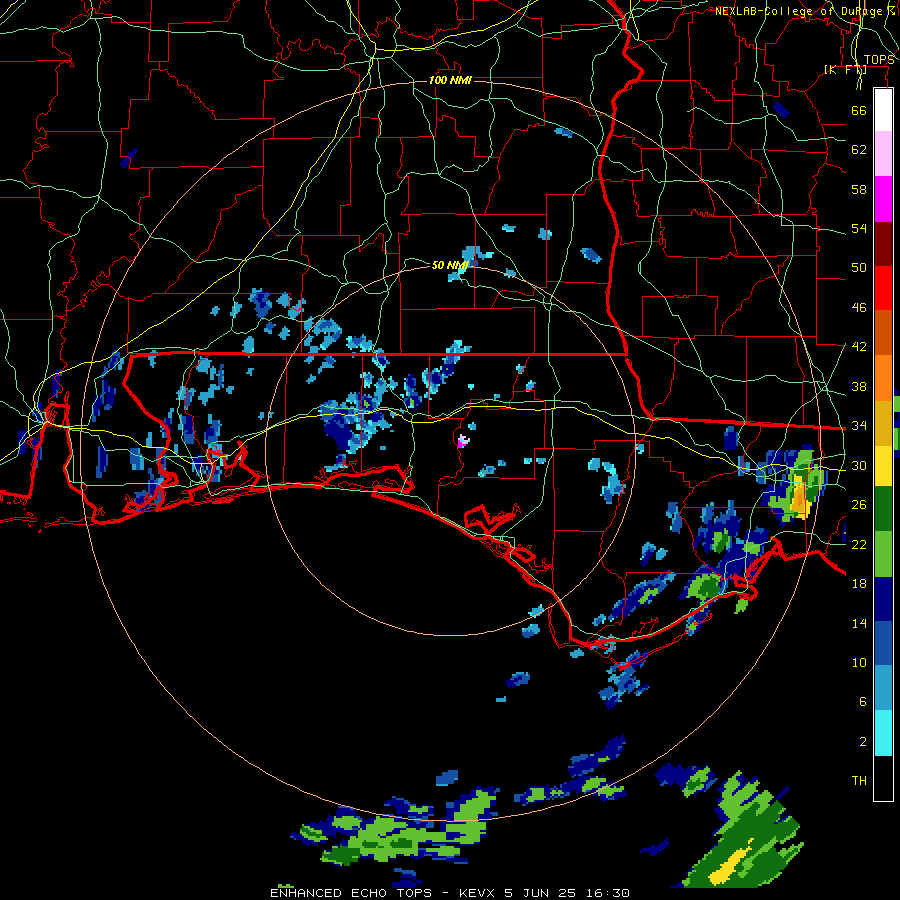Click the 46 legend value

tap(859, 308)
